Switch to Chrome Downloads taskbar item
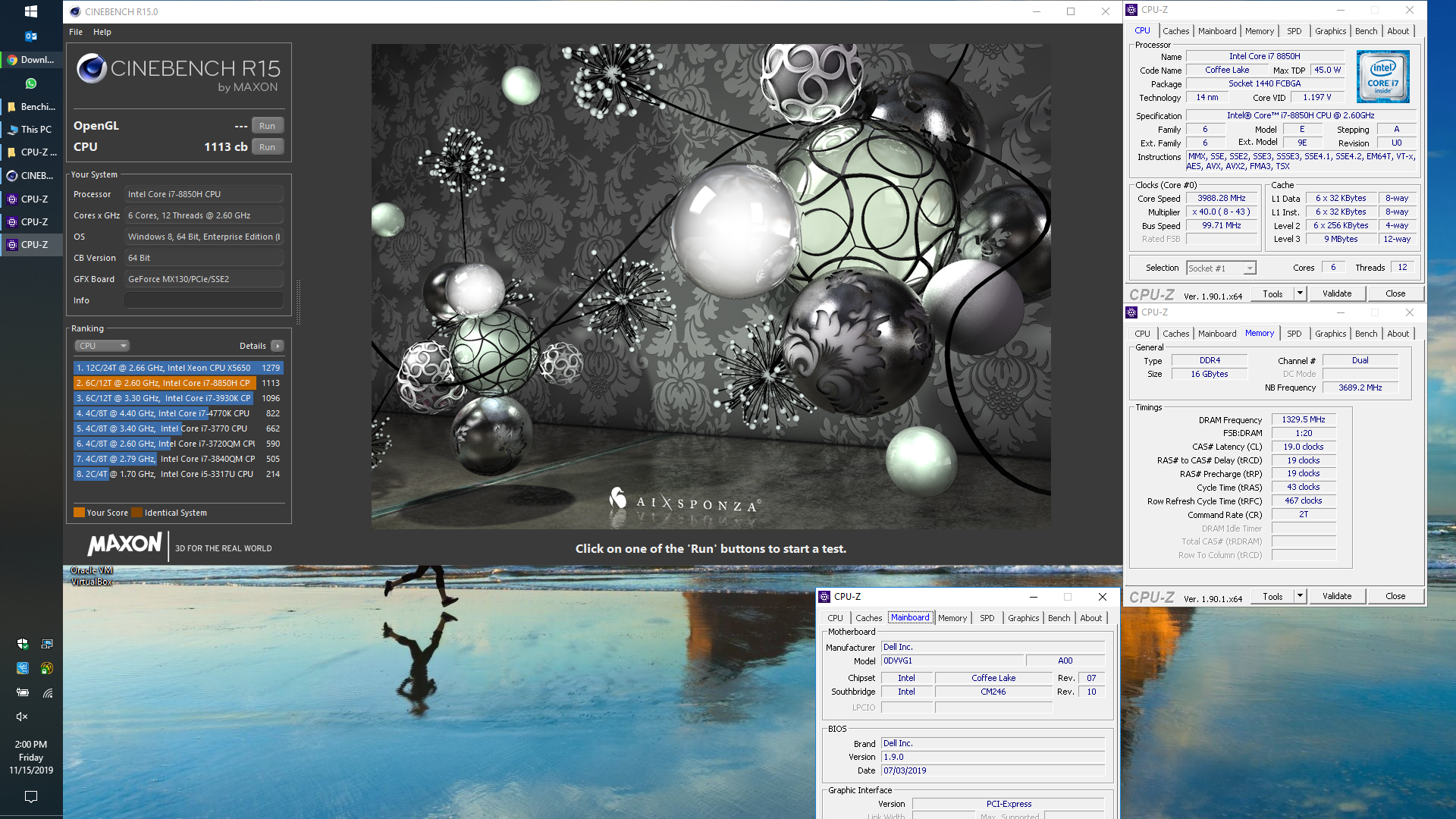Screen dimensions: 1456x819 [x=31, y=60]
